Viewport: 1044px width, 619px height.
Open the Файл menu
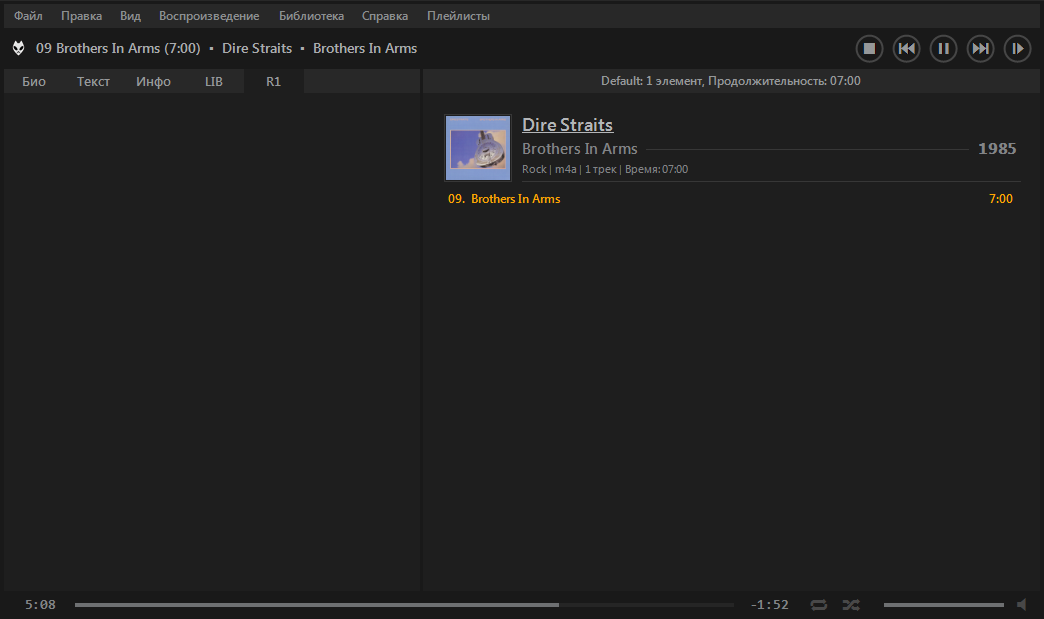pos(28,16)
